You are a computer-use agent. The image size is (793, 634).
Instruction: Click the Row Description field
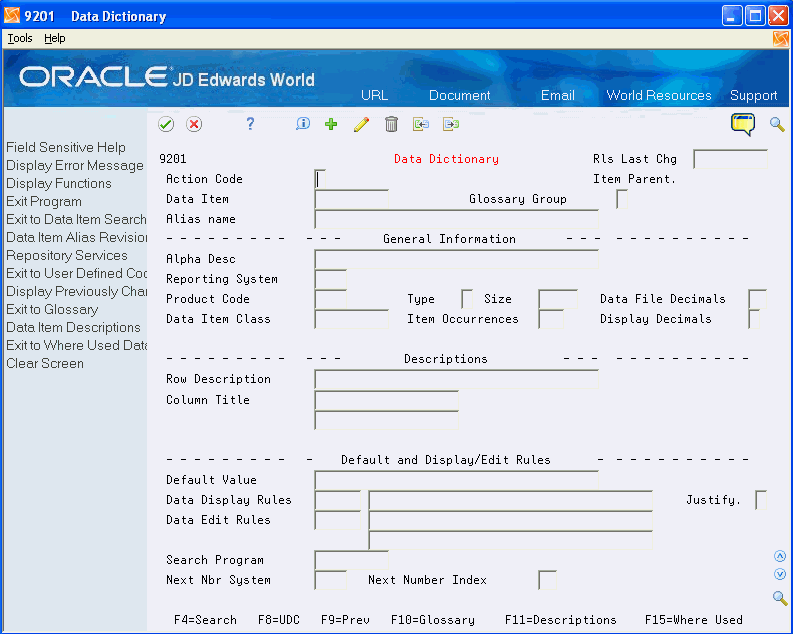pos(456,379)
